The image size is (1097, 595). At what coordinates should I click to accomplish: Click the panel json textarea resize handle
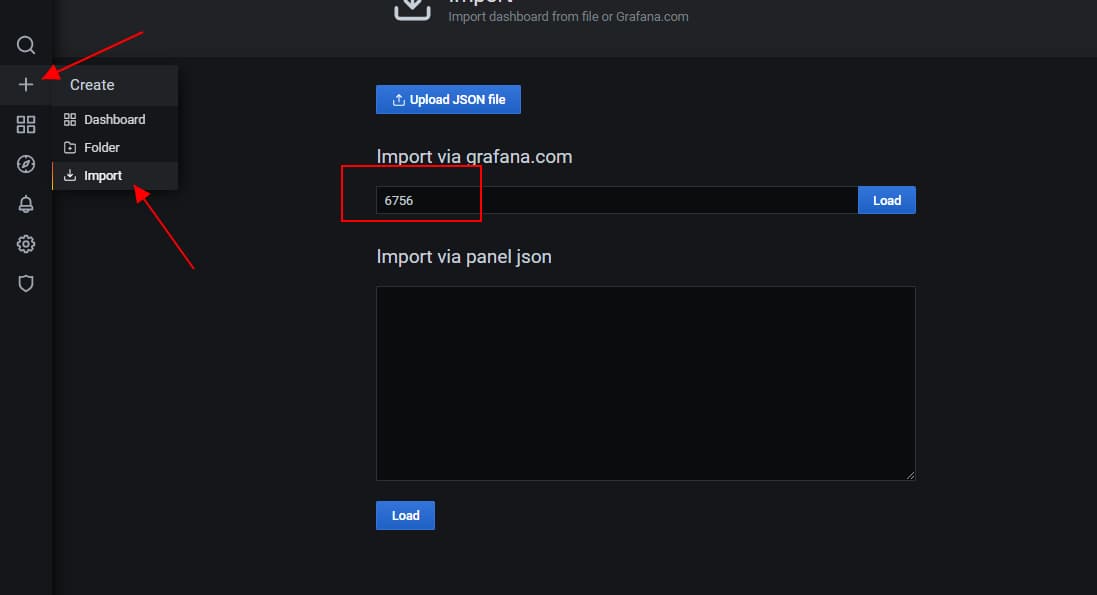coord(910,475)
